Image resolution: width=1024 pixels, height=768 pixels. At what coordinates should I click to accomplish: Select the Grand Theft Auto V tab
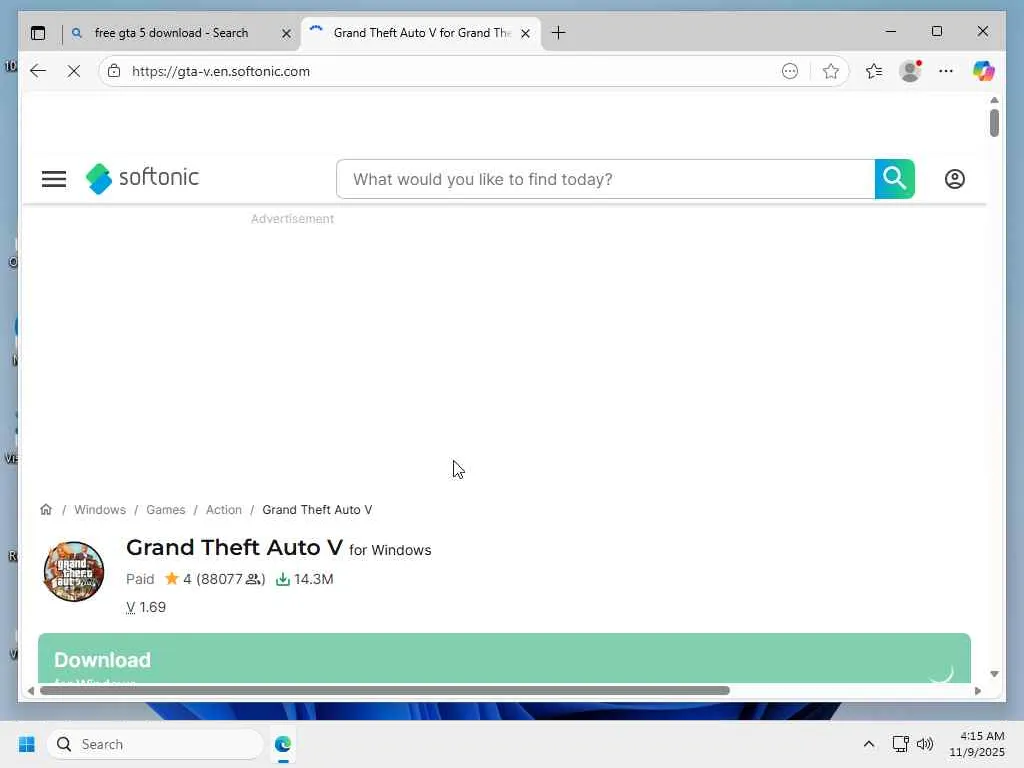click(421, 33)
